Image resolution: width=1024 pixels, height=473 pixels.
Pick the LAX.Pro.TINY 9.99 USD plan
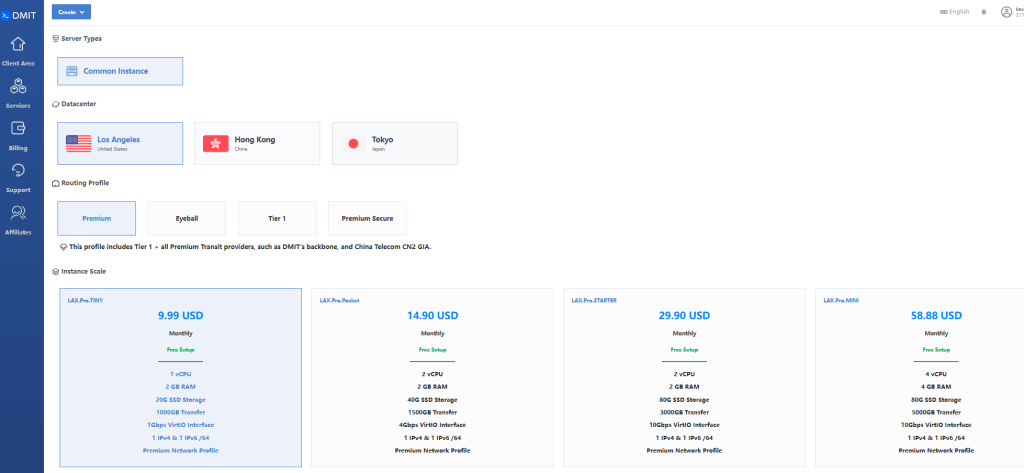pyautogui.click(x=181, y=377)
